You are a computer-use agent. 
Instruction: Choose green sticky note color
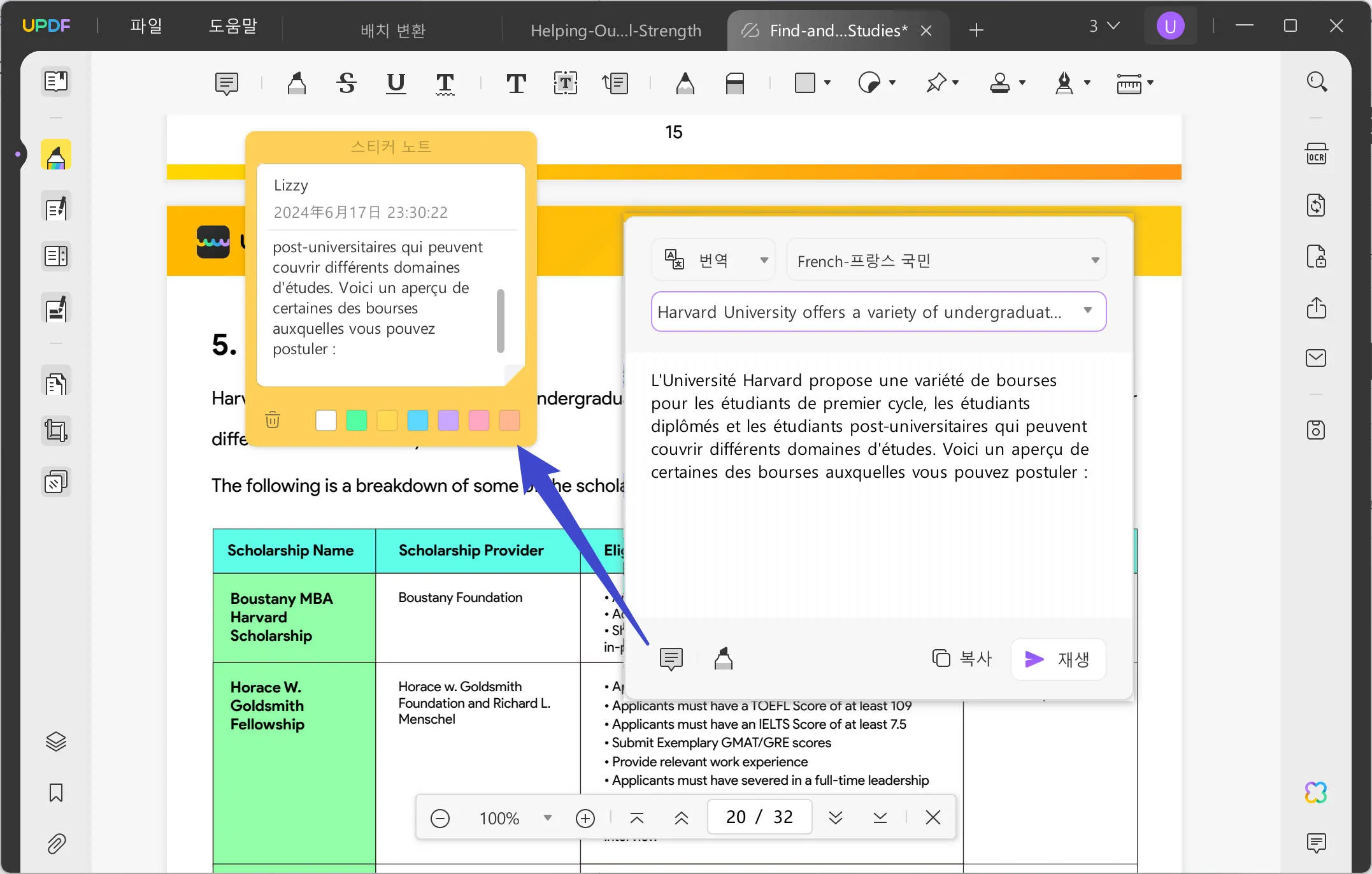357,420
